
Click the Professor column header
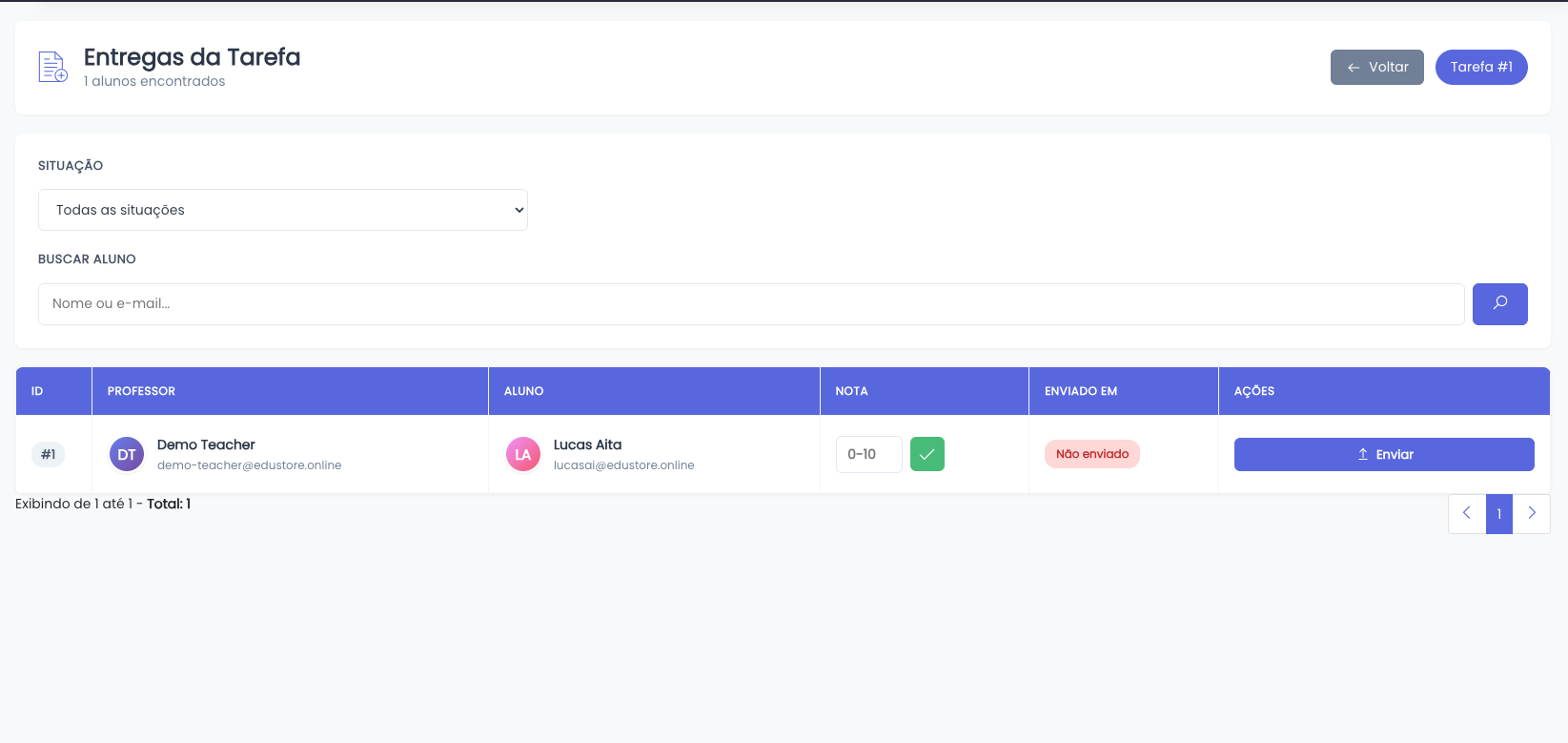[141, 391]
